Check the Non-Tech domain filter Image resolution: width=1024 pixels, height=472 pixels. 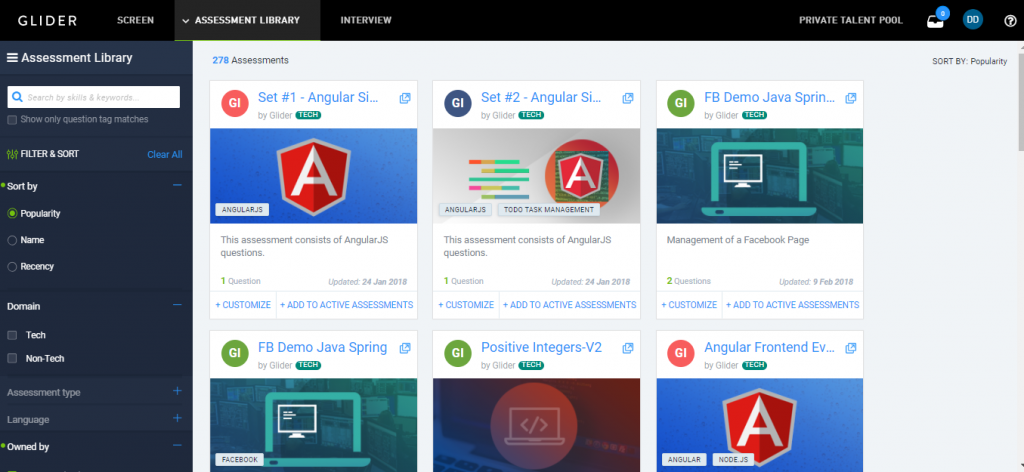[x=12, y=358]
